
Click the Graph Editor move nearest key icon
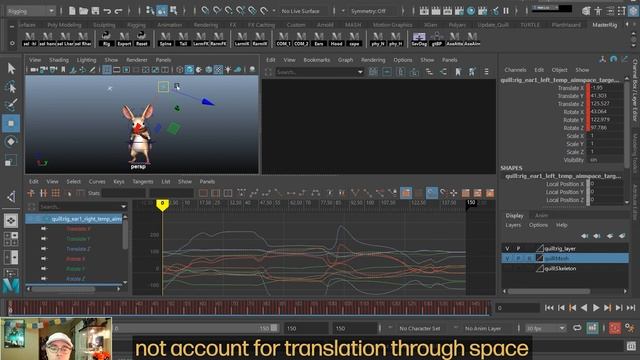31,193
